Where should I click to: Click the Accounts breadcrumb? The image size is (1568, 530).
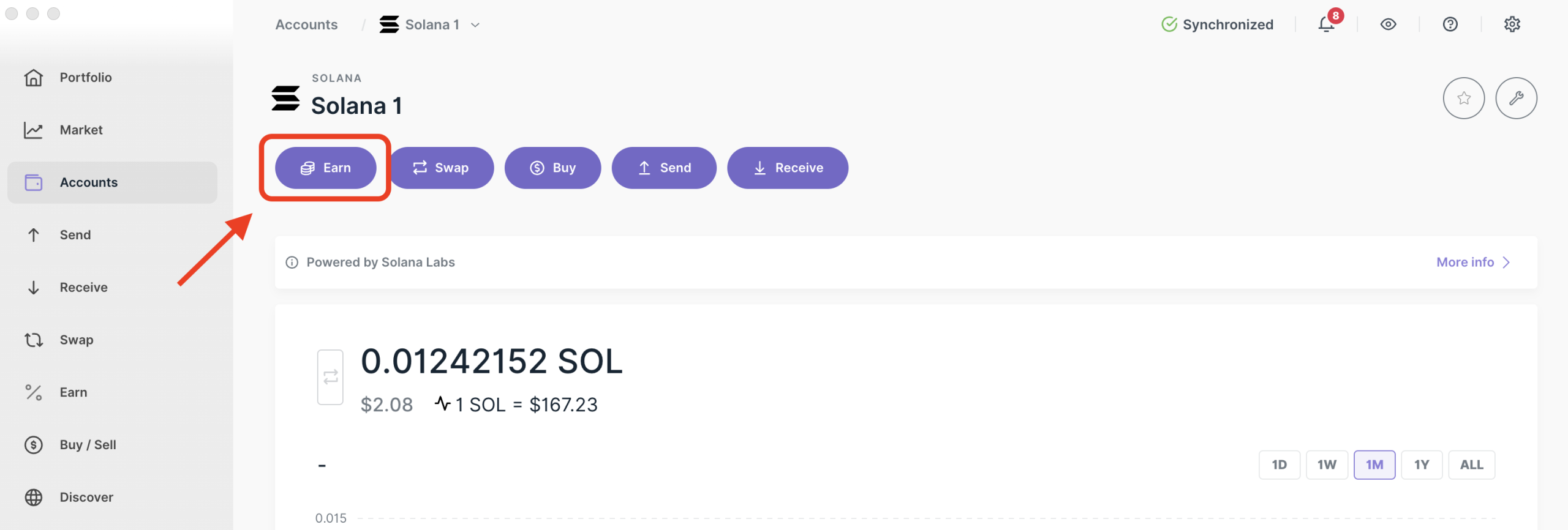coord(306,25)
